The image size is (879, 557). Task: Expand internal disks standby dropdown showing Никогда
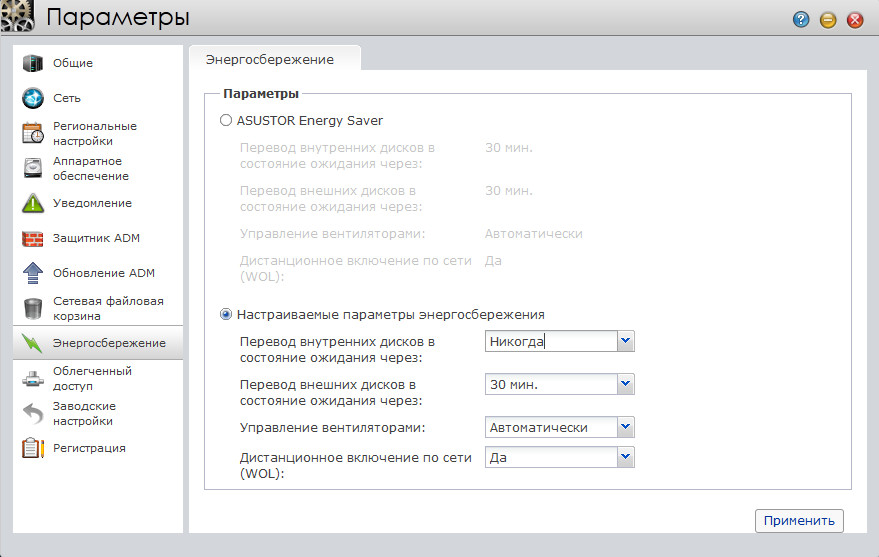coord(625,341)
